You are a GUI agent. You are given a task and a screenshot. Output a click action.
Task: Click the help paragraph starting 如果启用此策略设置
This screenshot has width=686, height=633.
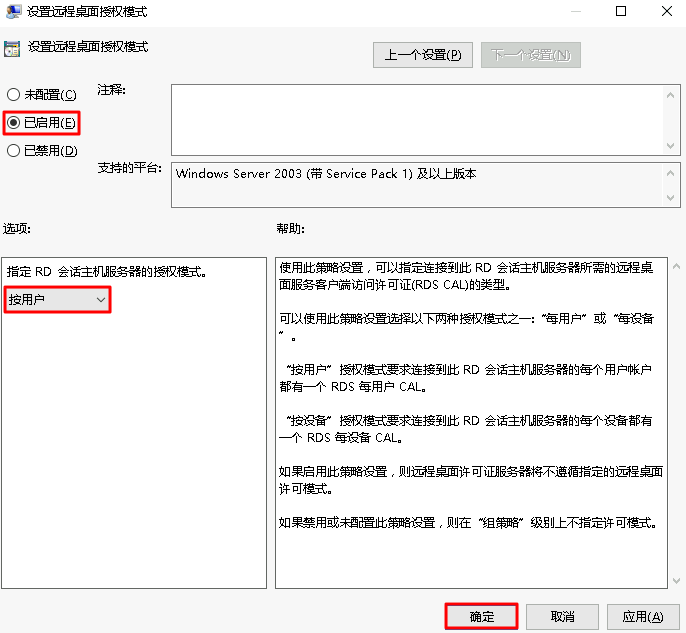click(x=471, y=480)
